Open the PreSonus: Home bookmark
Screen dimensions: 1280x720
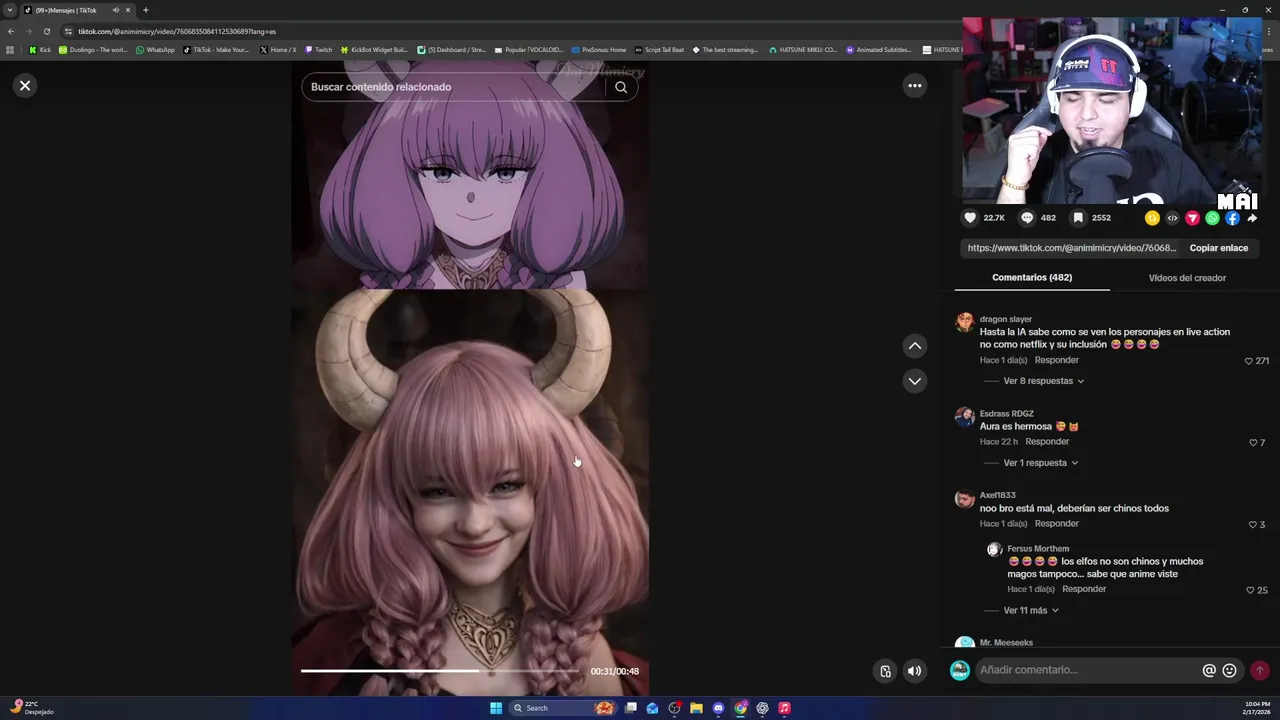[599, 50]
